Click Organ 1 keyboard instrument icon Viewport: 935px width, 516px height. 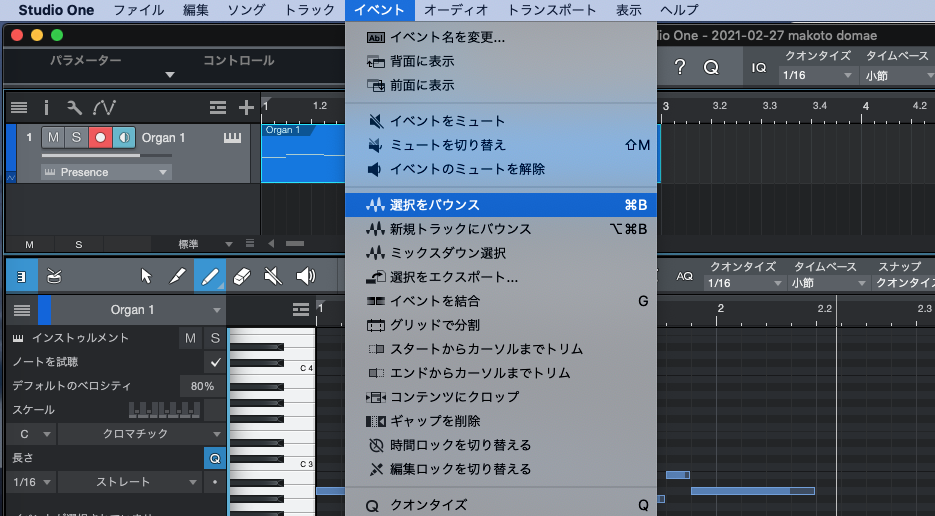(x=233, y=138)
